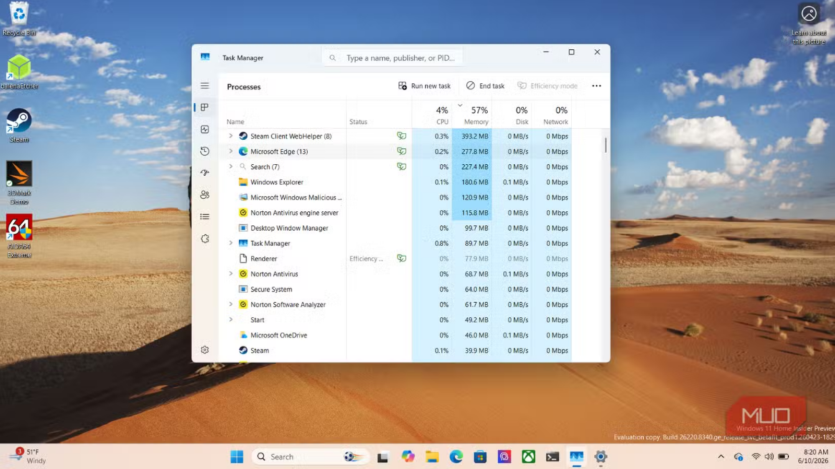Sort processes by the Name column

[235, 122]
